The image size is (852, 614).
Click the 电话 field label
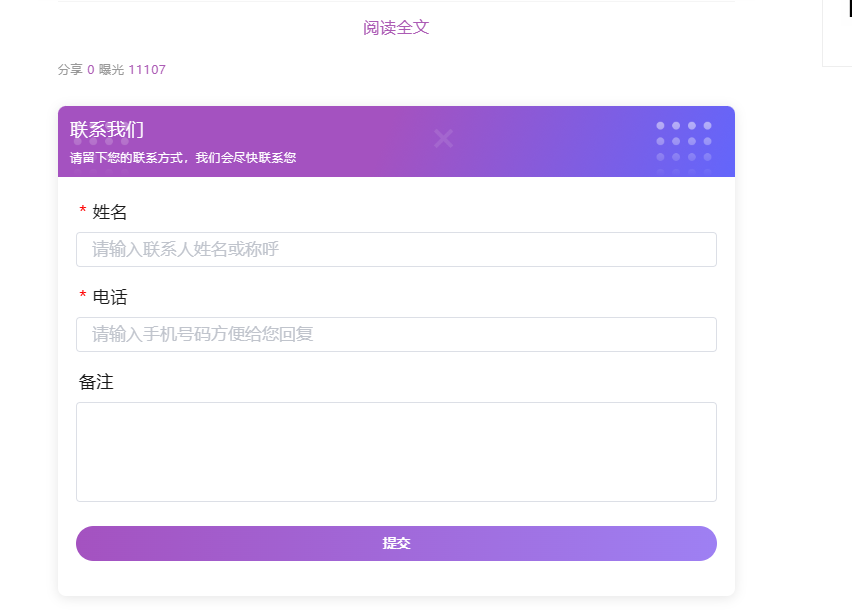click(109, 297)
